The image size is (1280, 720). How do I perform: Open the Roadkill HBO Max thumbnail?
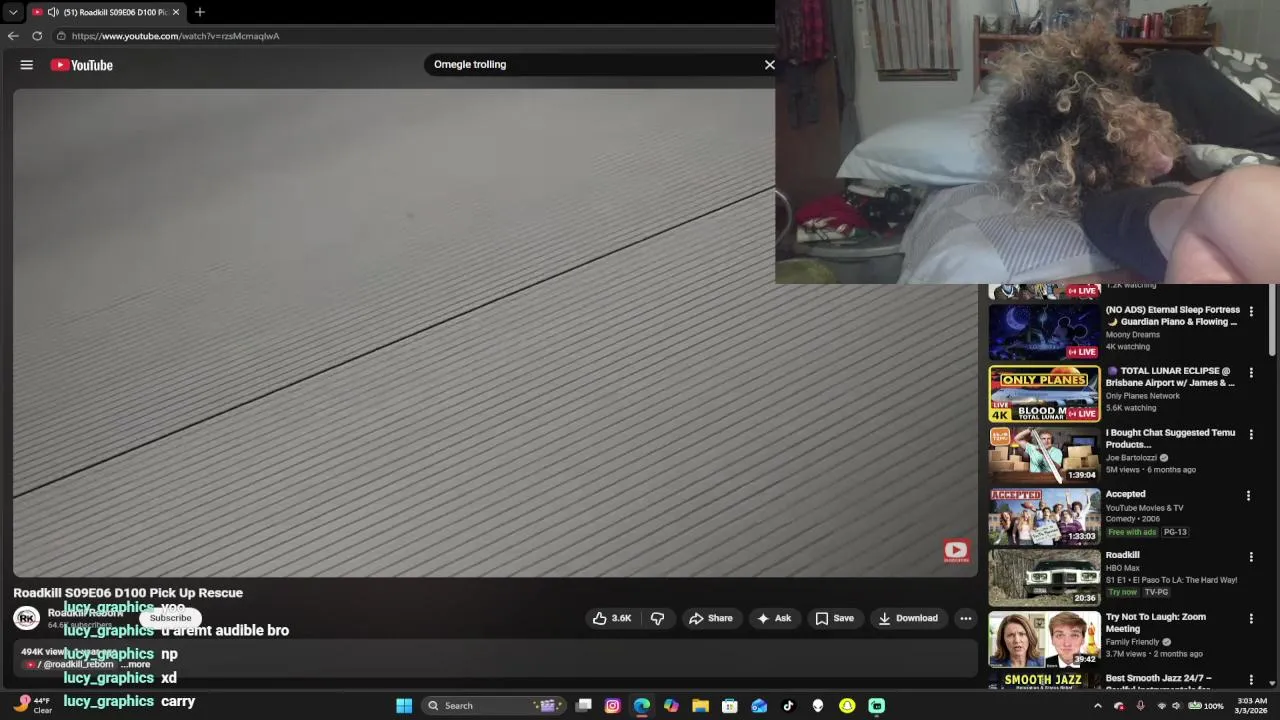[x=1044, y=577]
